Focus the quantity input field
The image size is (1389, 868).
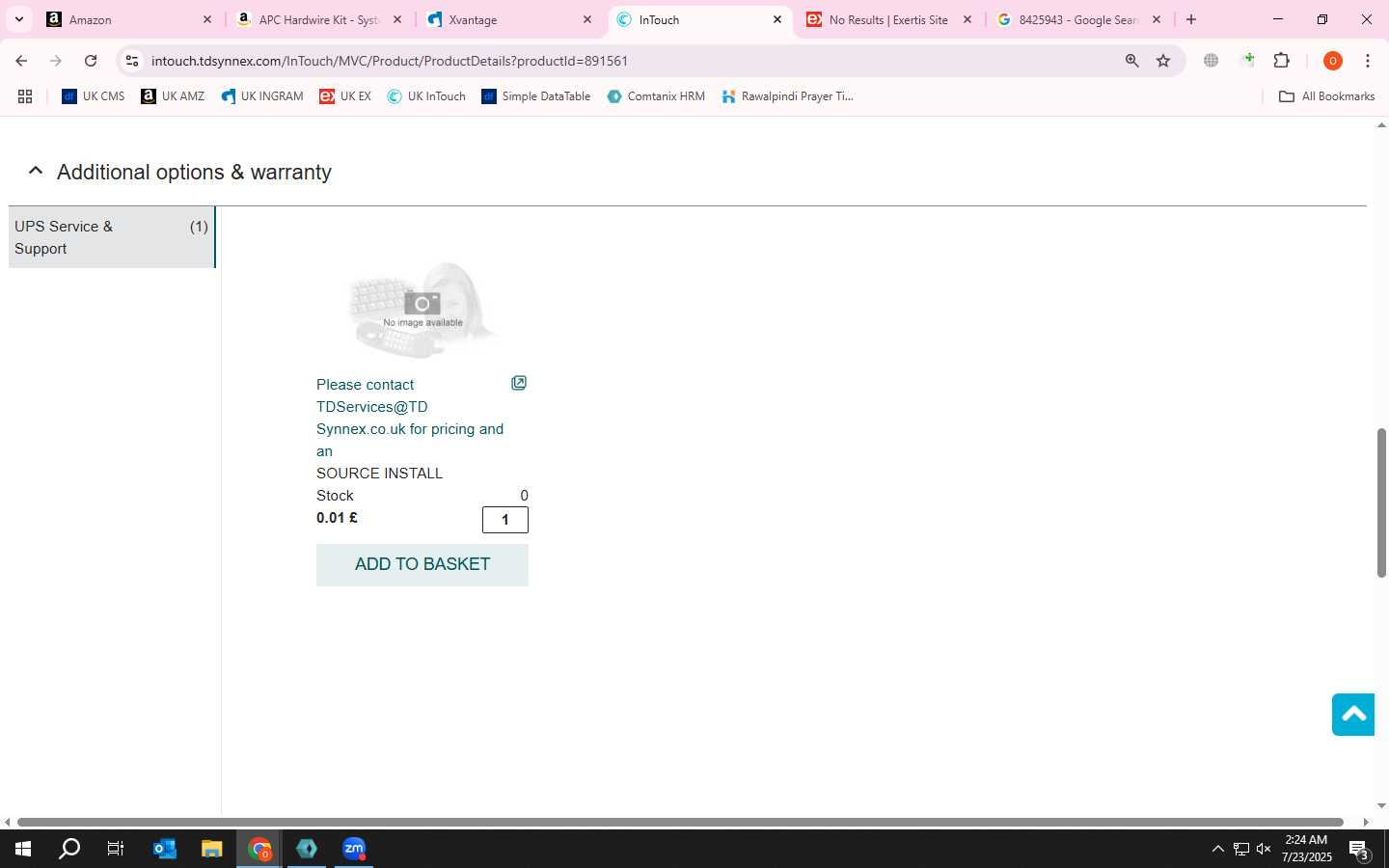click(505, 520)
